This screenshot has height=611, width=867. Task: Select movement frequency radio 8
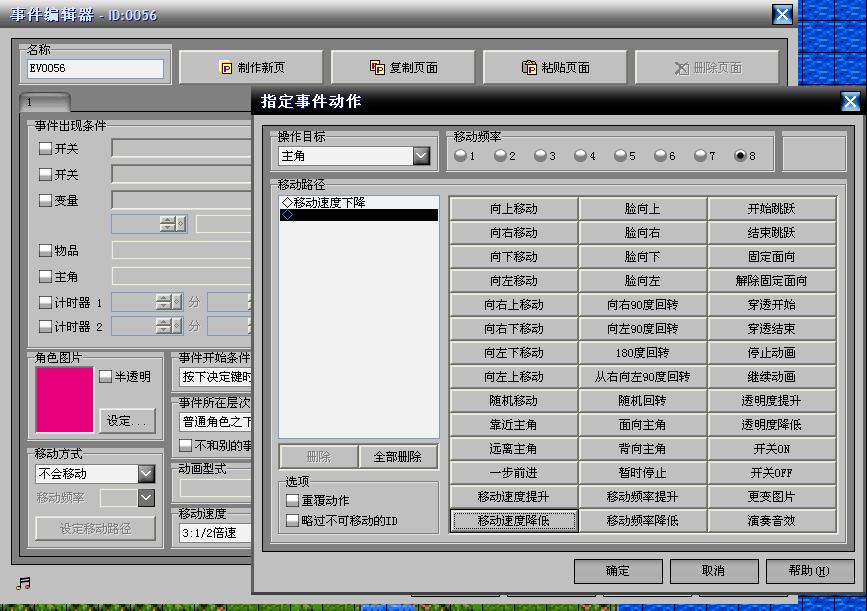(x=740, y=155)
